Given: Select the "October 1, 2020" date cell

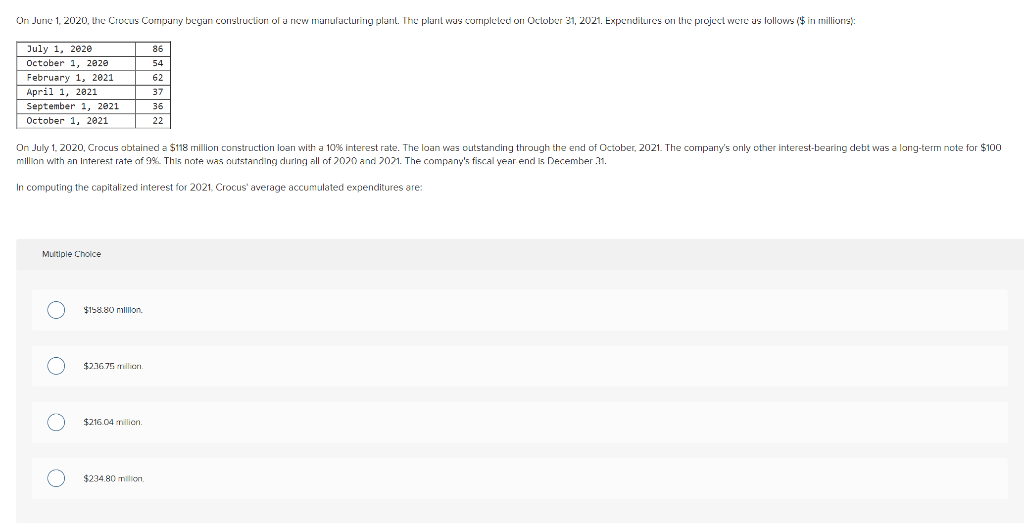Looking at the screenshot, I should (x=76, y=63).
